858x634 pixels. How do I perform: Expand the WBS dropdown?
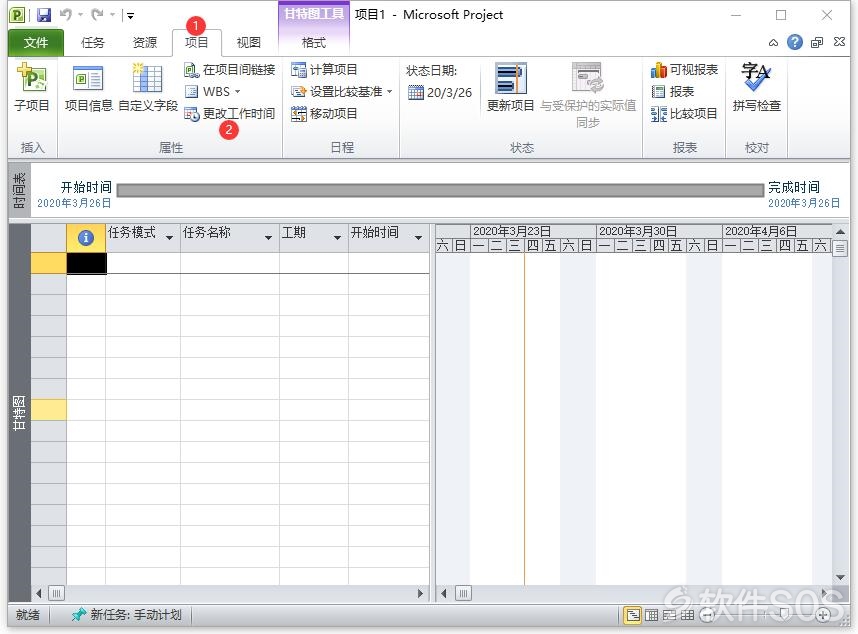(x=237, y=92)
